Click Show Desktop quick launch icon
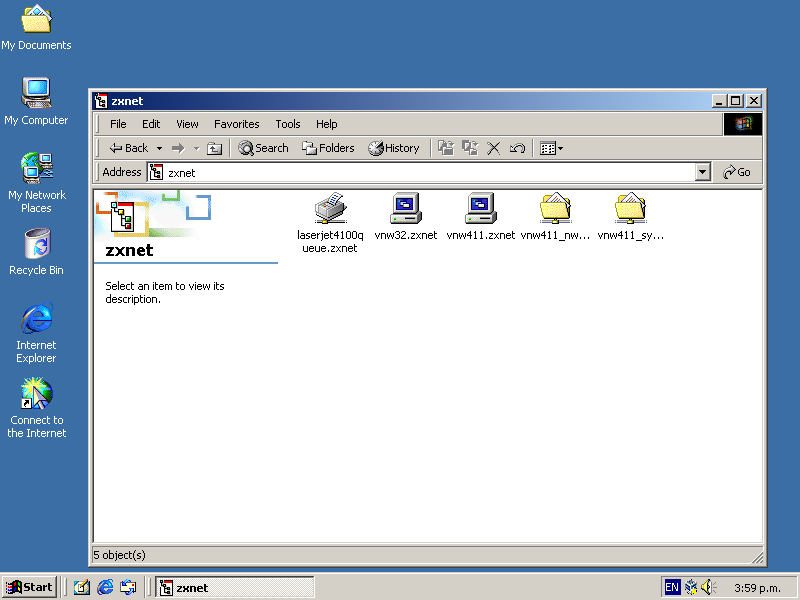This screenshot has width=800, height=600. coord(82,587)
